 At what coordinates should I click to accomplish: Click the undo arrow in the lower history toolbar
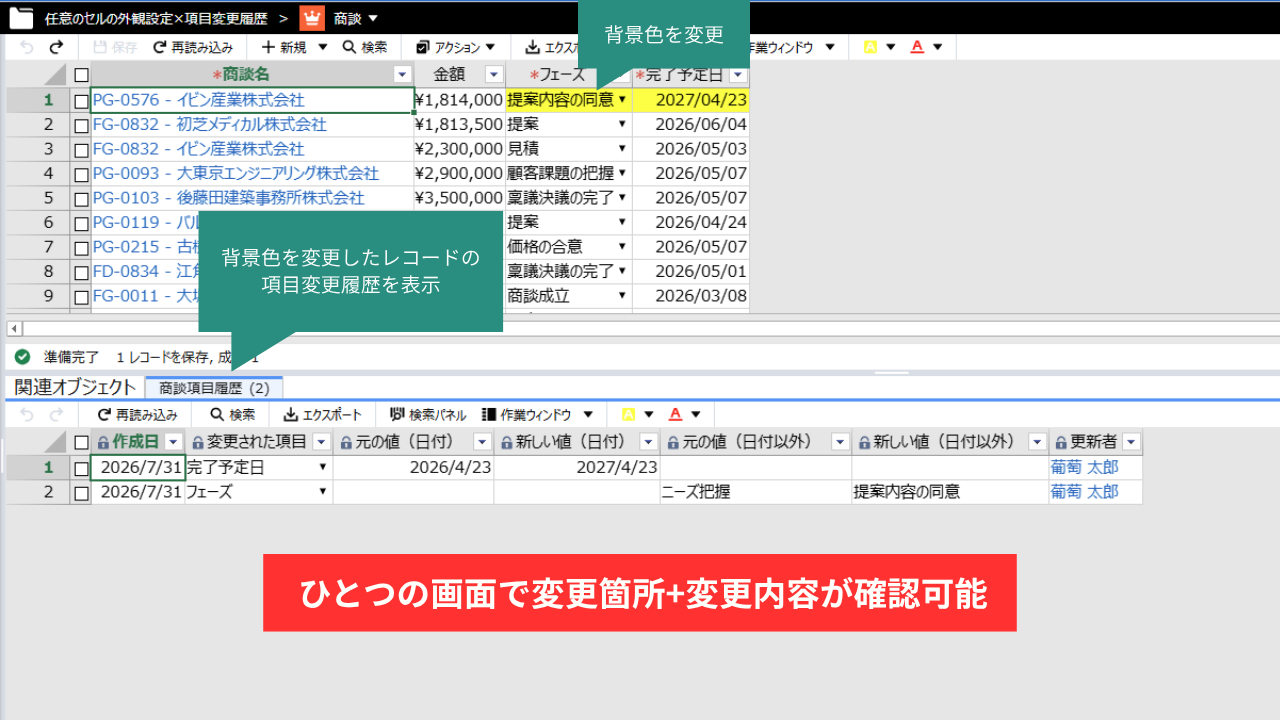27,414
